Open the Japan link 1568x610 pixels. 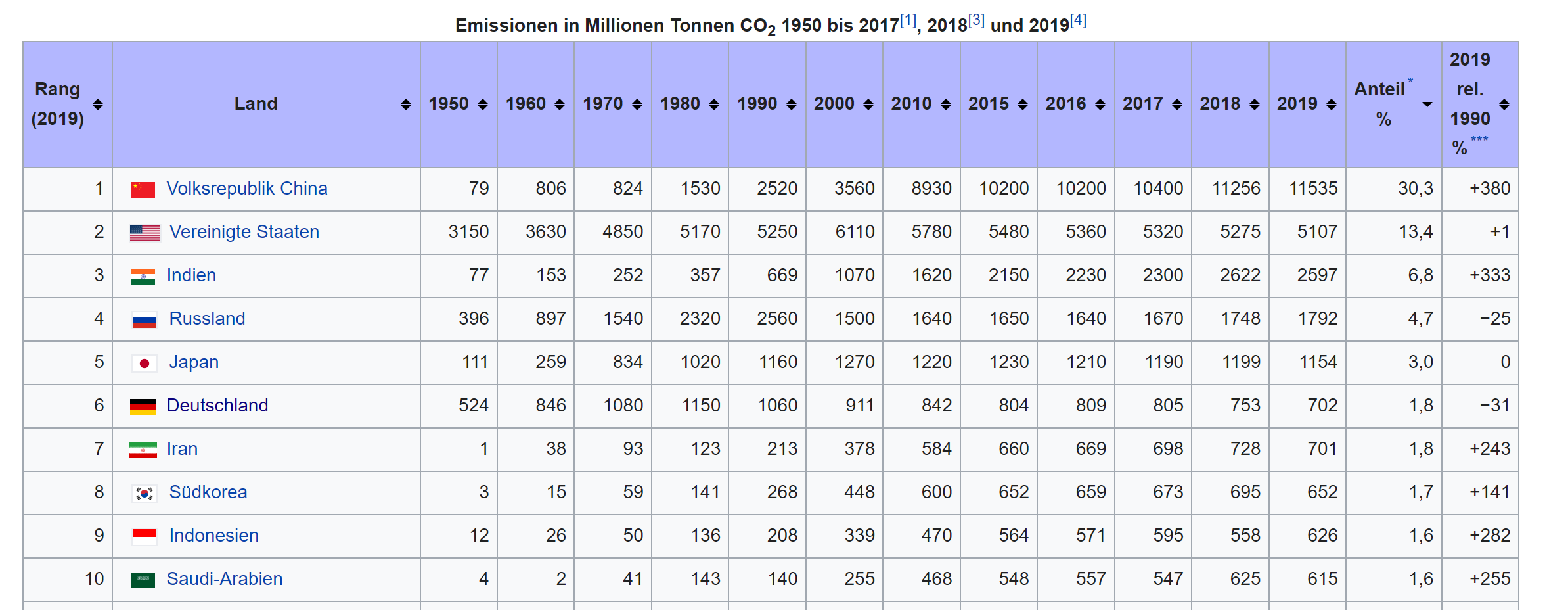[194, 362]
